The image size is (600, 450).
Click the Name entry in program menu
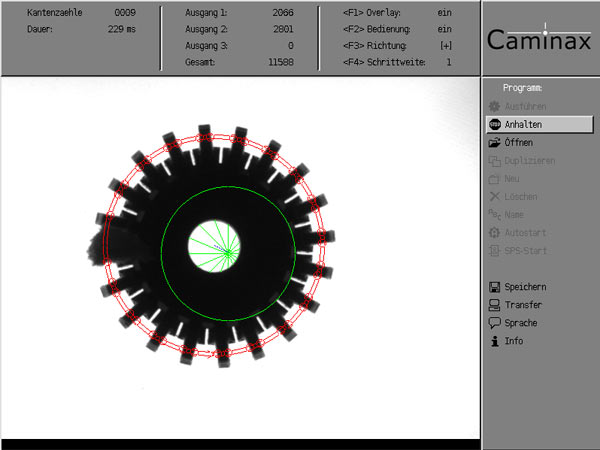click(x=515, y=215)
